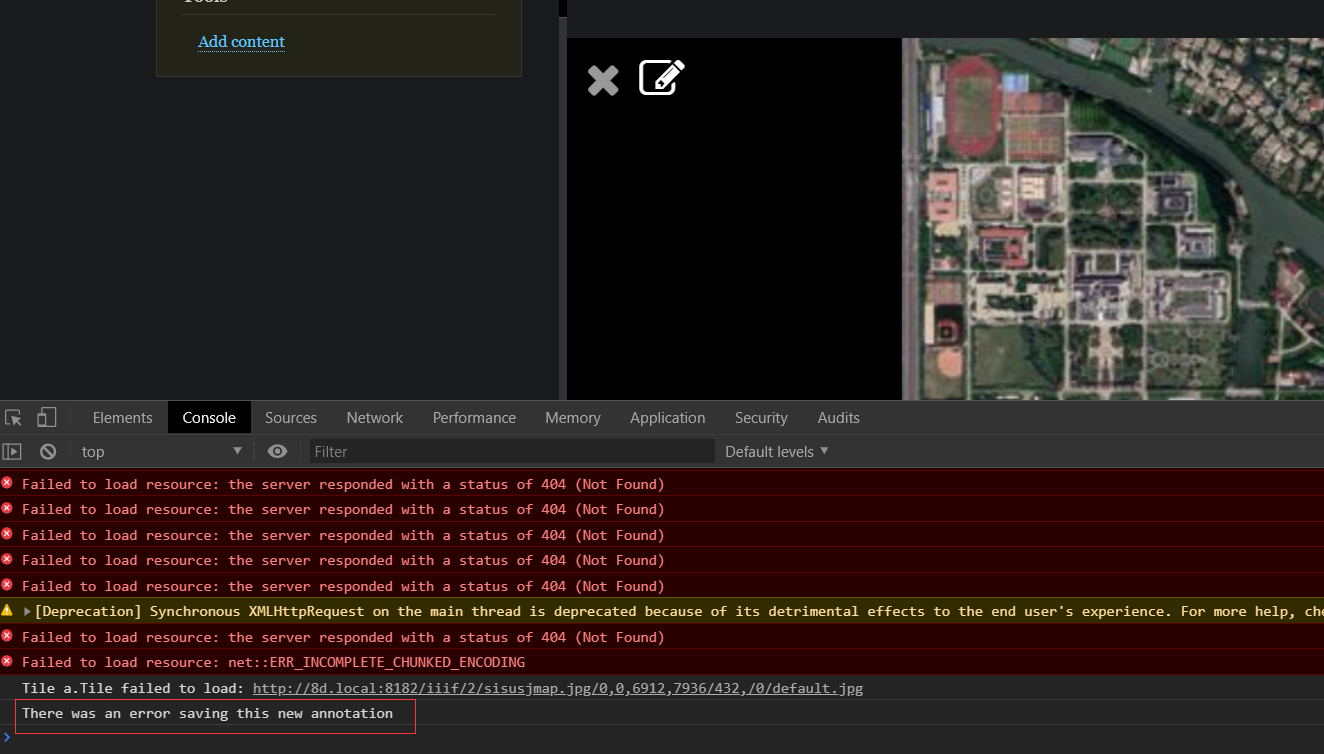1324x754 pixels.
Task: Click on the satellite map image
Action: [1112, 220]
